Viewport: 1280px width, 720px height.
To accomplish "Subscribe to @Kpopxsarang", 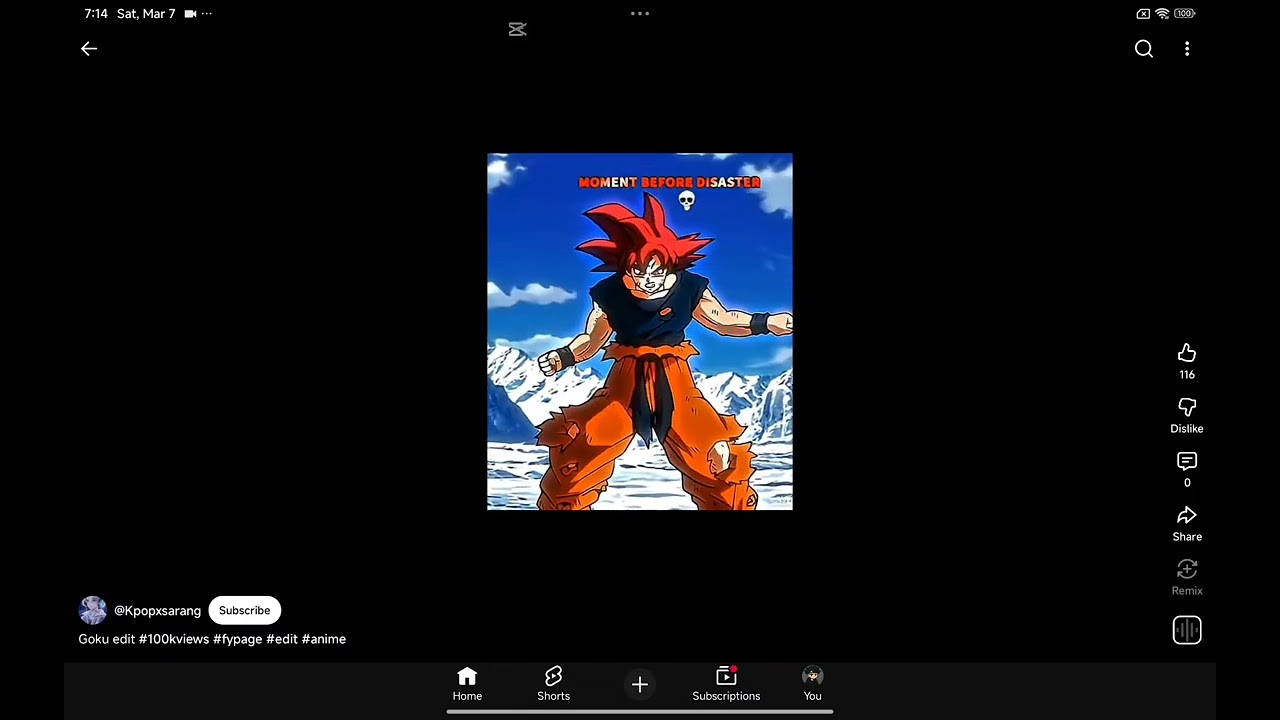I will [x=245, y=610].
